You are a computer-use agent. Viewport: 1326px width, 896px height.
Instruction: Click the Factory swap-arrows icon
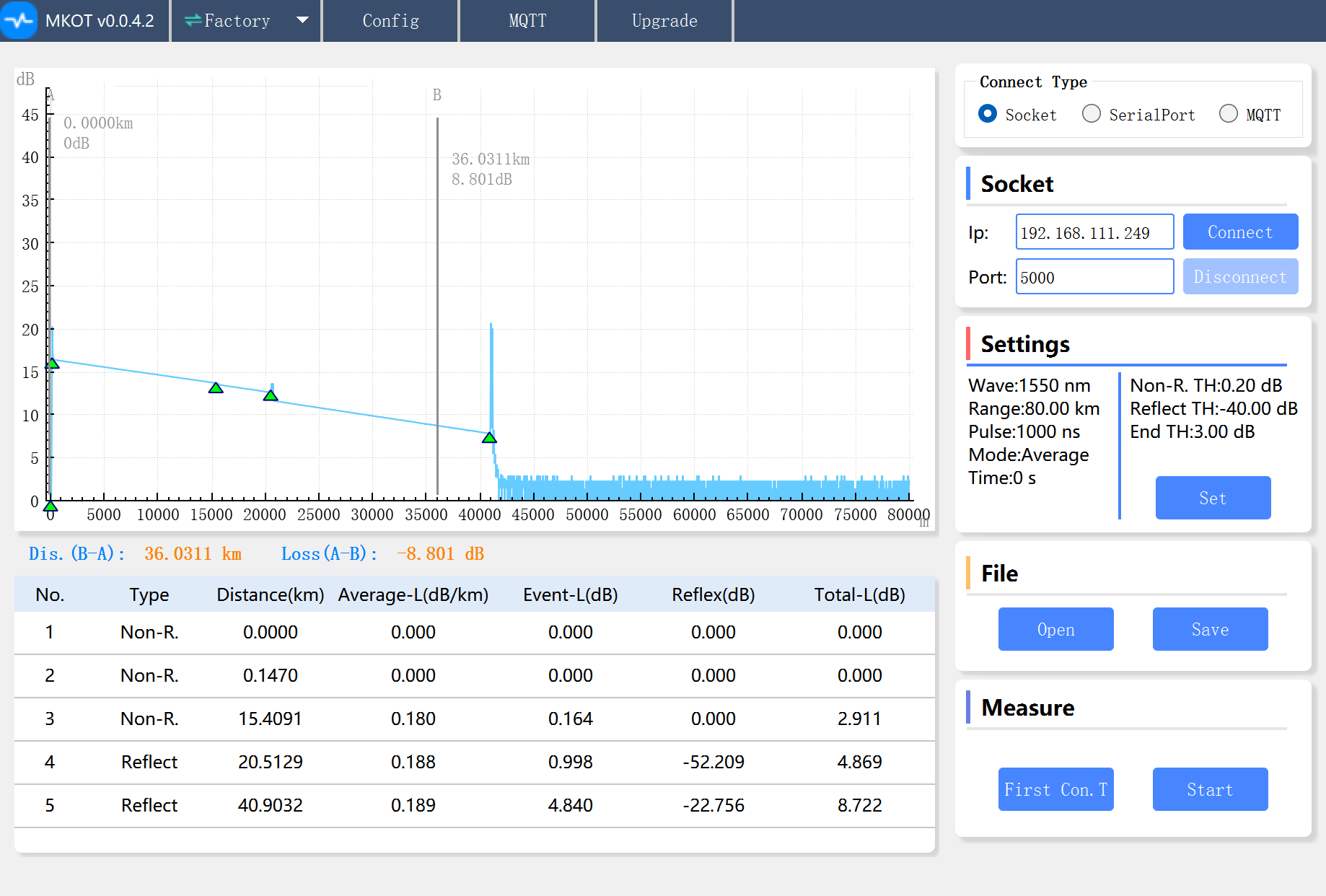coord(193,21)
